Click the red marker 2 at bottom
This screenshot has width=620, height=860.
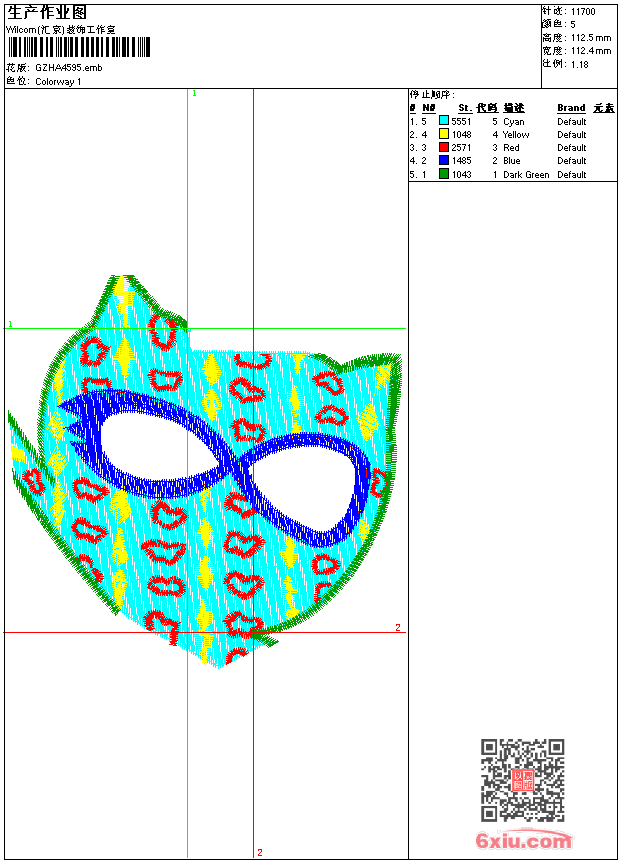[x=259, y=852]
